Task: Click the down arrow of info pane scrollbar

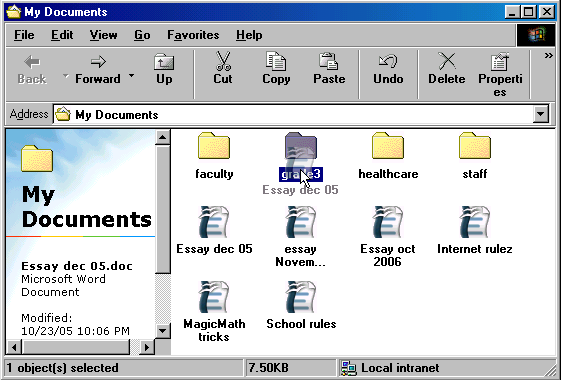Action: point(163,330)
